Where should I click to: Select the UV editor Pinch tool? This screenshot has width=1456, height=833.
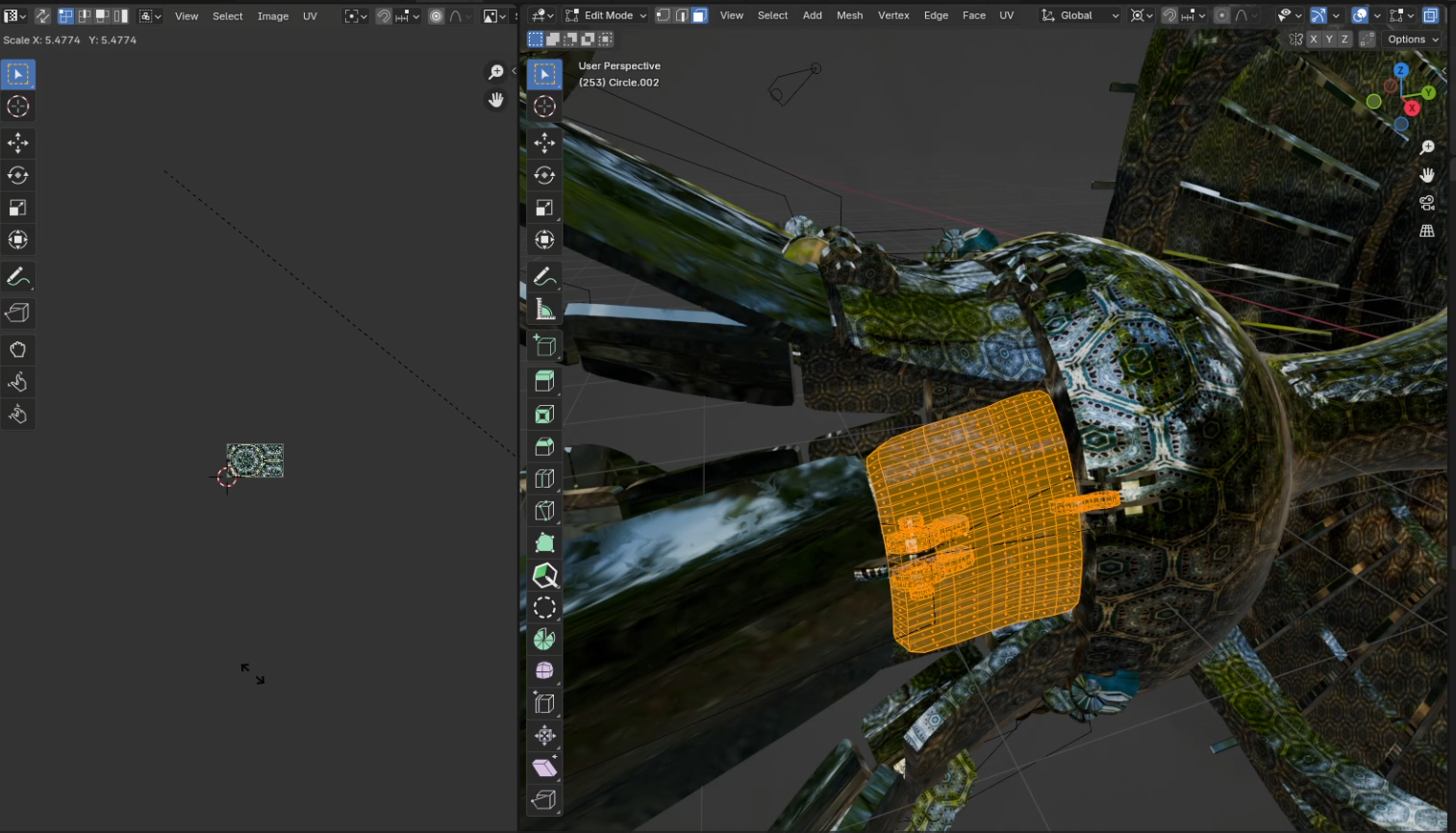click(x=18, y=415)
